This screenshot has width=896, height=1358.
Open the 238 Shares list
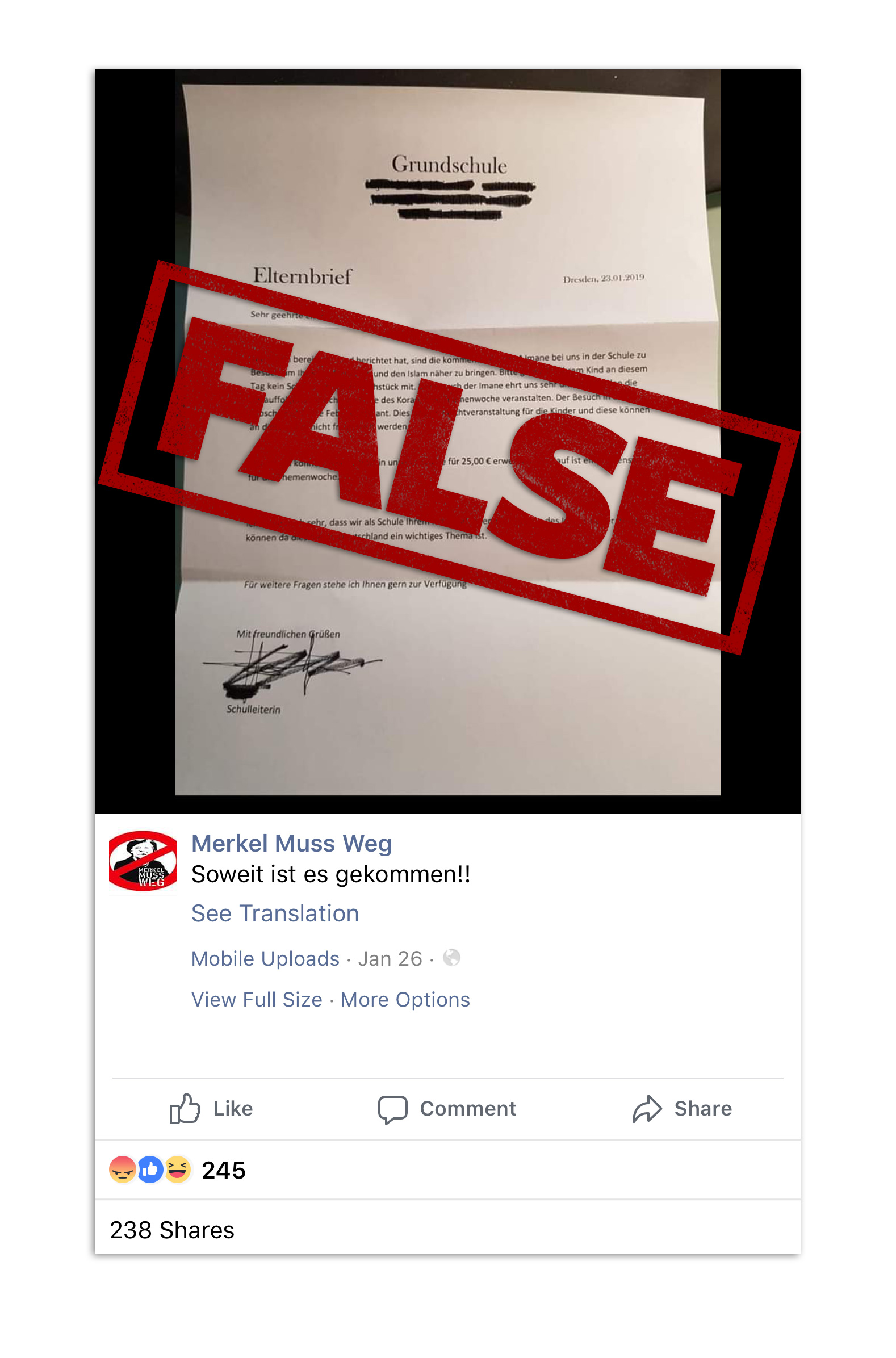click(172, 1230)
